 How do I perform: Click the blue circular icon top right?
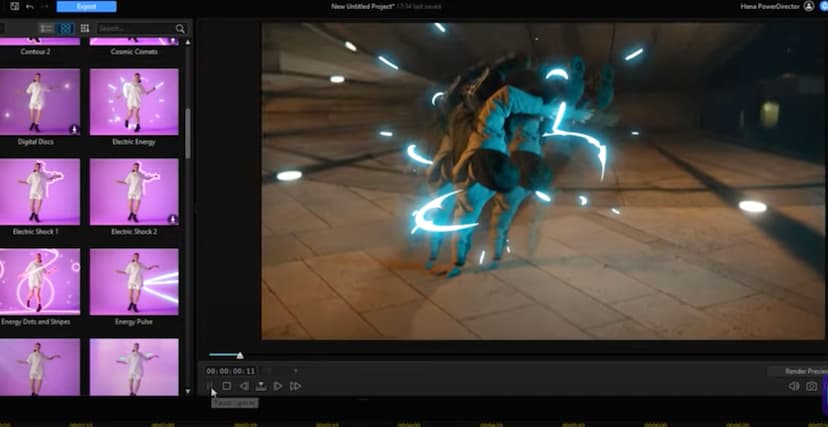tap(824, 6)
